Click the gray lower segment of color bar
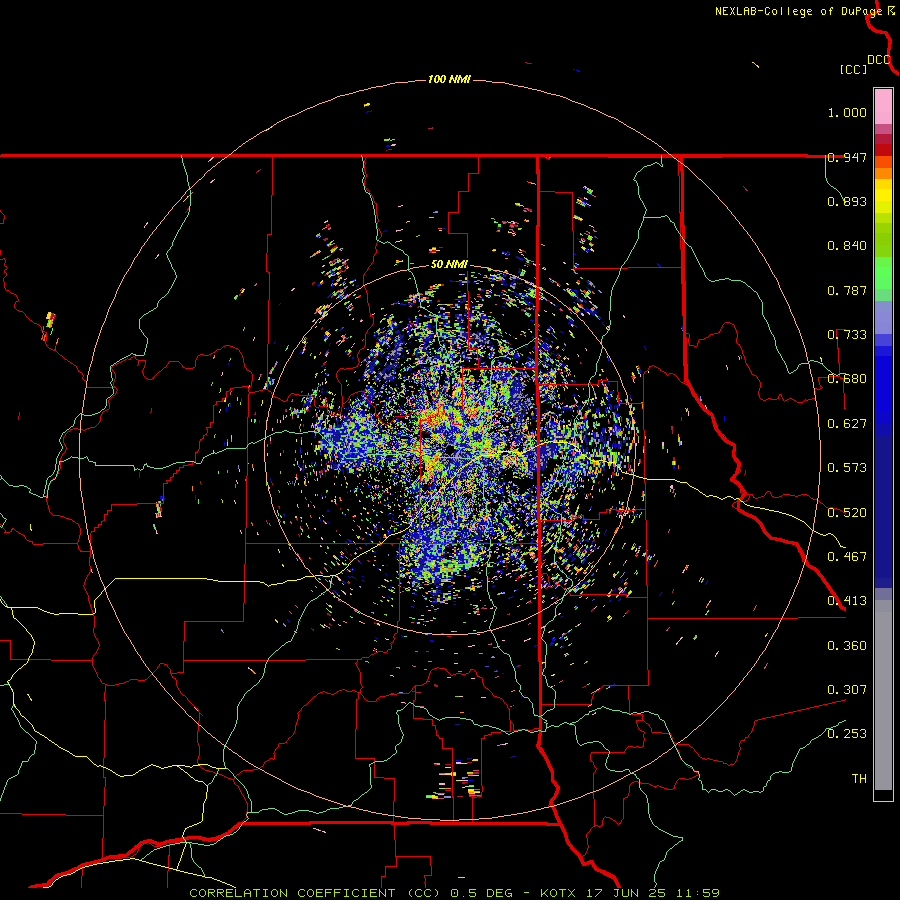This screenshot has width=900, height=900. [883, 695]
